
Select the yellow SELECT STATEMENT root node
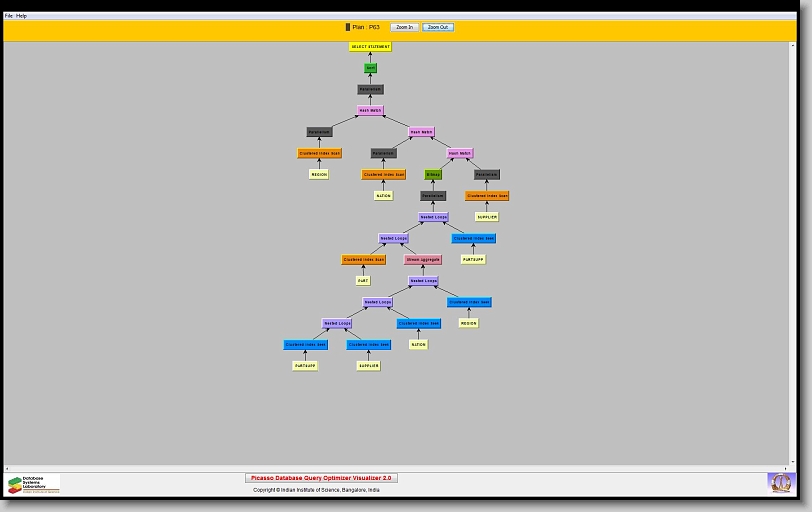pos(370,47)
